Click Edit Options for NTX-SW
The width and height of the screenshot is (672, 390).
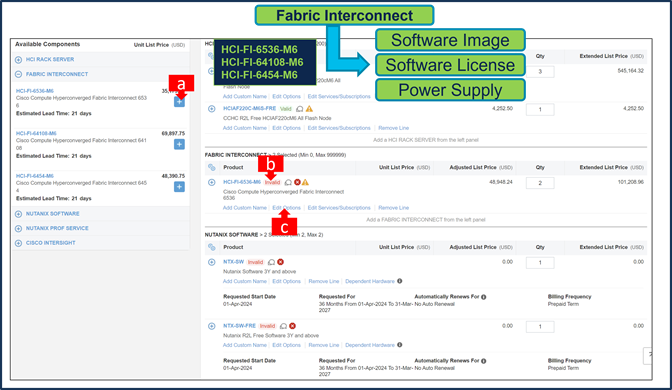point(287,282)
